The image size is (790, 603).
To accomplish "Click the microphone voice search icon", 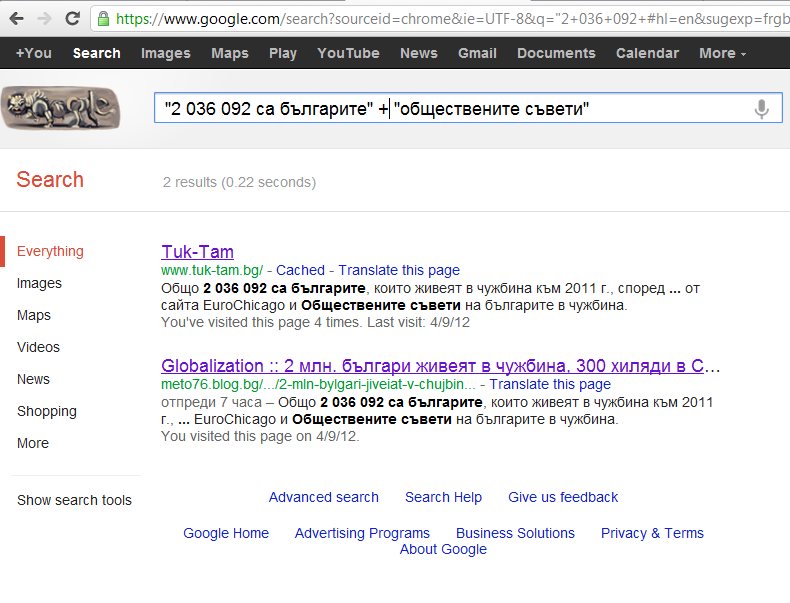I will coord(761,109).
